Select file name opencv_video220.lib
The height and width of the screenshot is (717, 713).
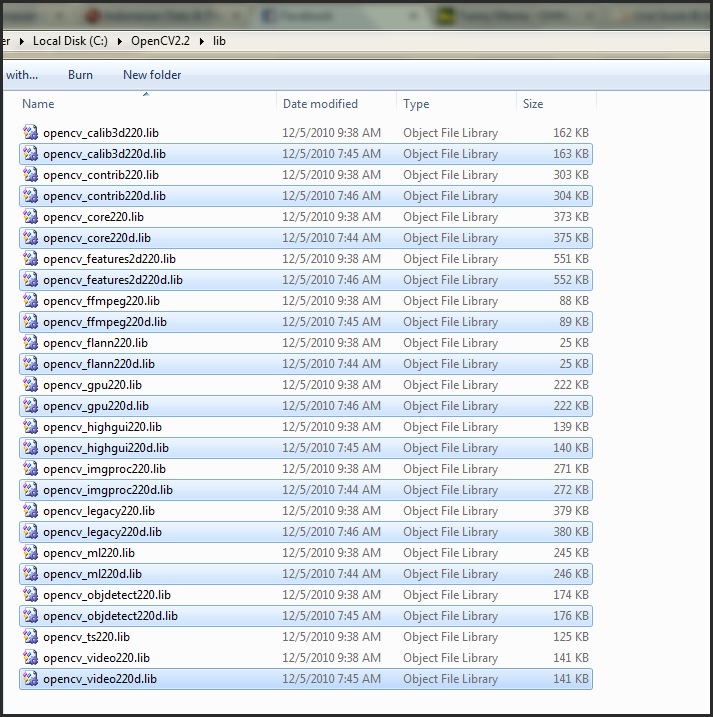coord(96,658)
